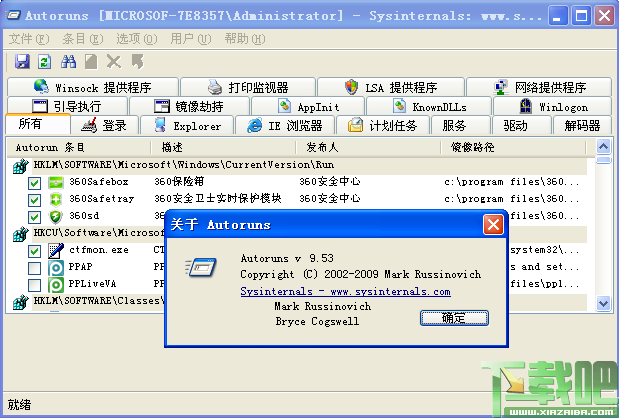
Task: Open the 条目(E) menu
Action: [x=83, y=39]
